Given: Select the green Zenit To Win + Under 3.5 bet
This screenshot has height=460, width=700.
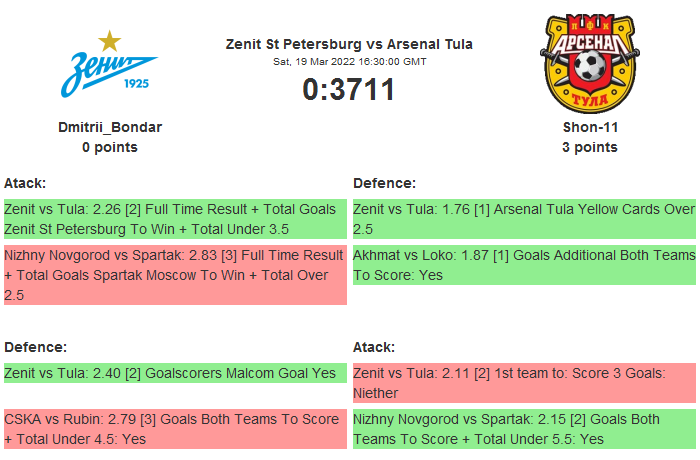Looking at the screenshot, I should click(x=175, y=219).
